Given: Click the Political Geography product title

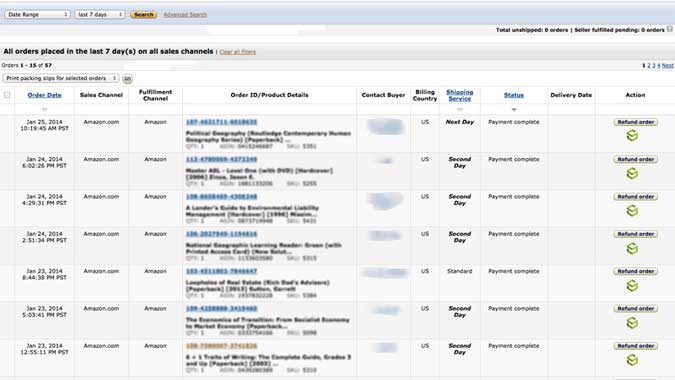Looking at the screenshot, I should (x=268, y=136).
